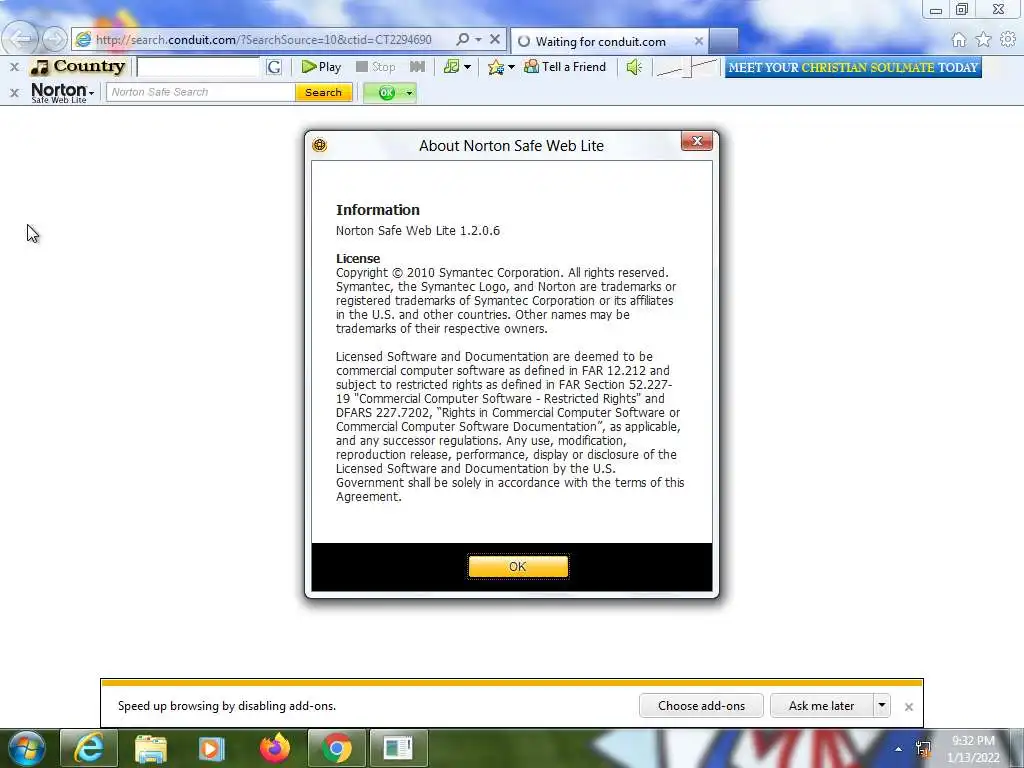Click the 'License' heading

tap(358, 259)
